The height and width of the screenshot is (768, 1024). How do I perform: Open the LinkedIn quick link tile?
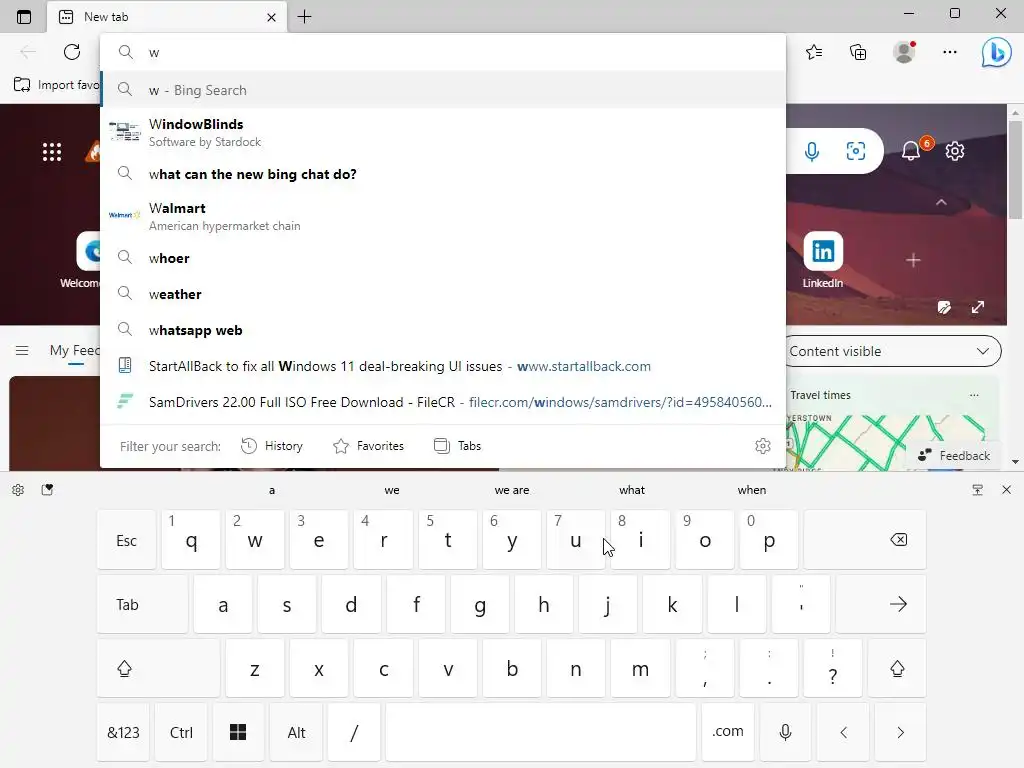click(823, 260)
